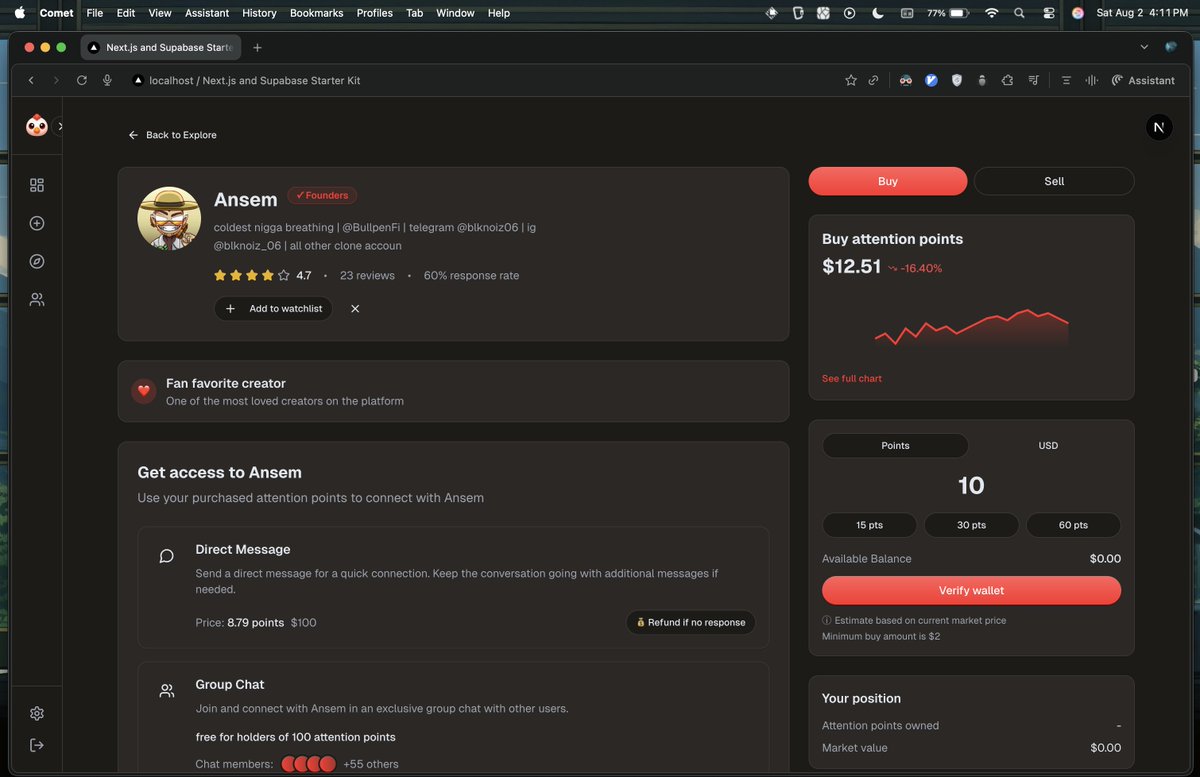Image resolution: width=1200 pixels, height=777 pixels.
Task: Click the +55 others members text
Action: [x=370, y=764]
